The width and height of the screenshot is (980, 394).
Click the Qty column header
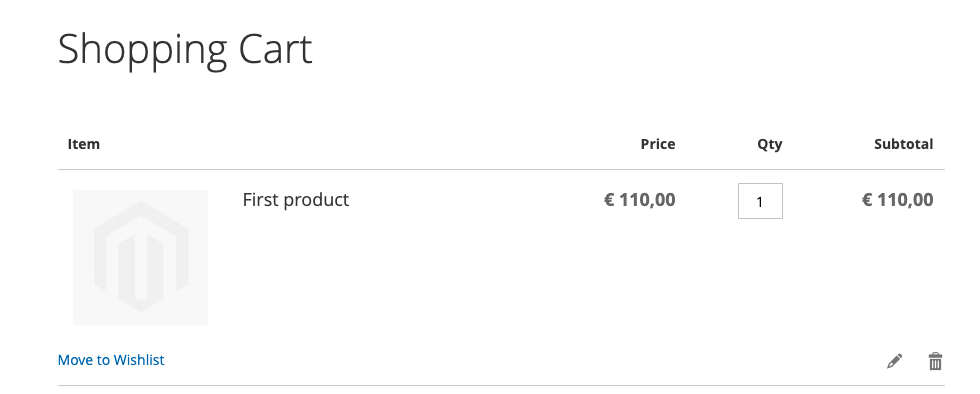point(769,144)
